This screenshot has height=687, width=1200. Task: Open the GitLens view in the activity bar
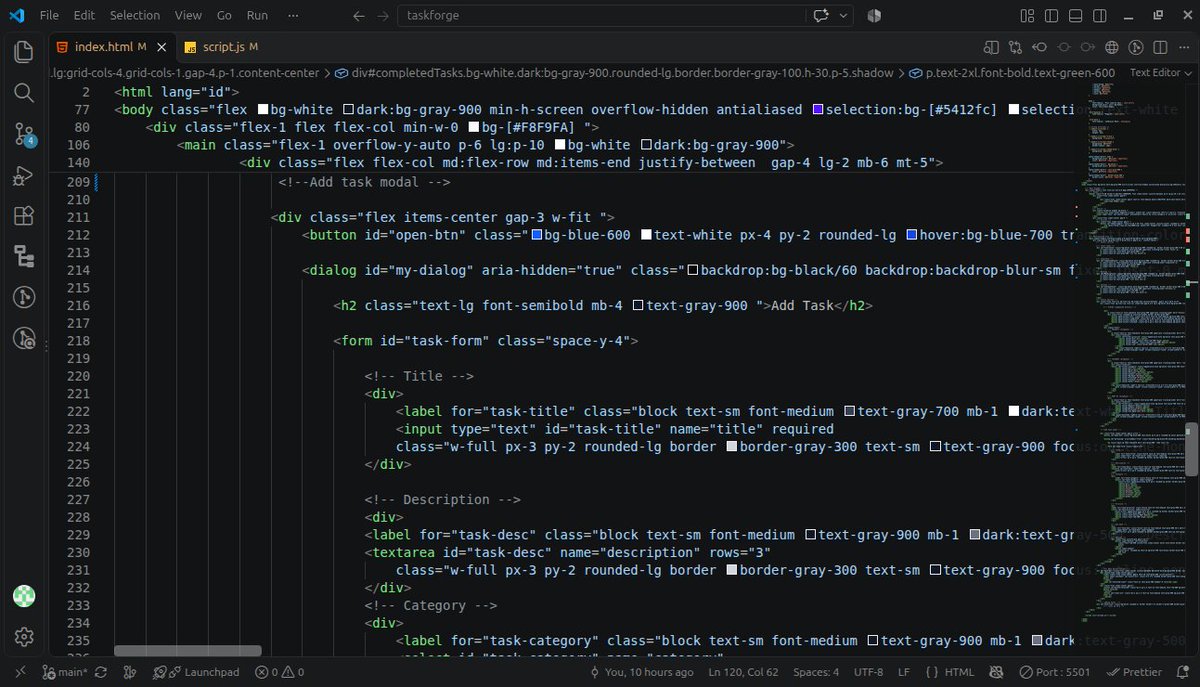(x=24, y=297)
